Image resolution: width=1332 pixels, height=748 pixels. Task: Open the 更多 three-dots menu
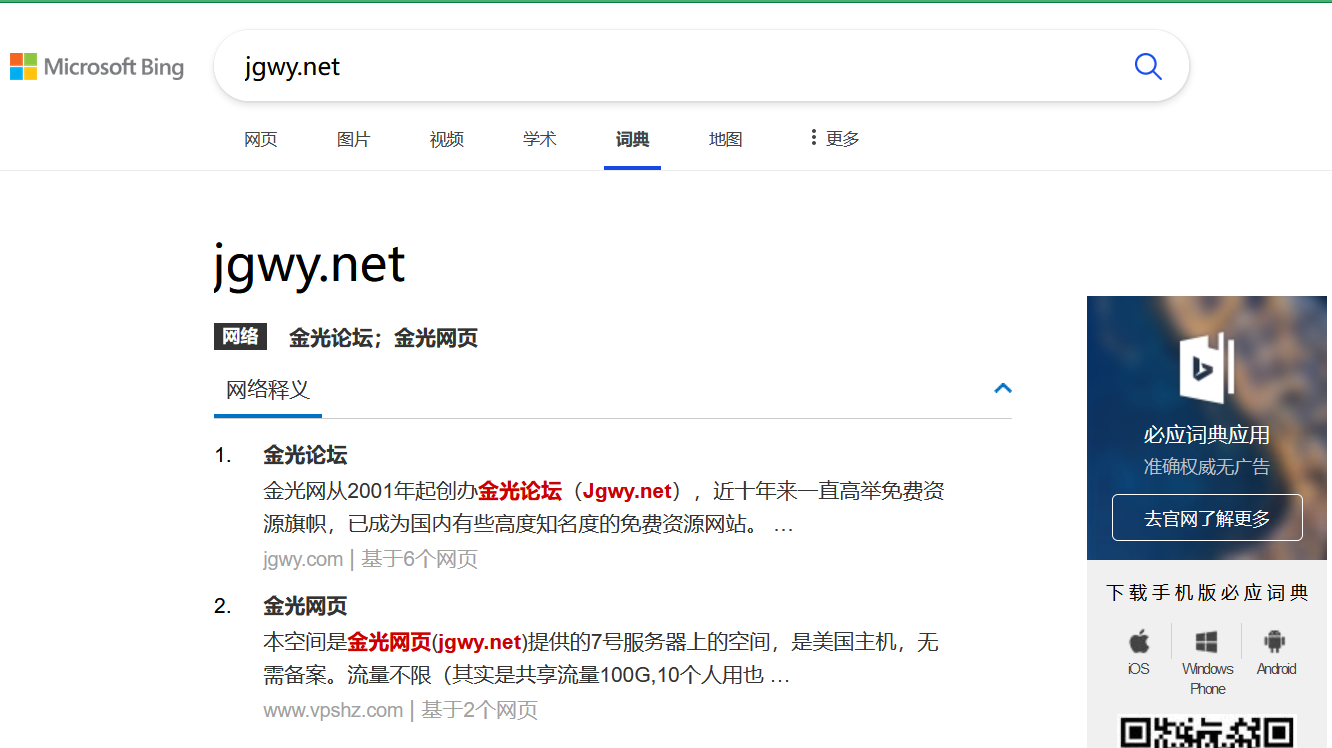(x=834, y=139)
